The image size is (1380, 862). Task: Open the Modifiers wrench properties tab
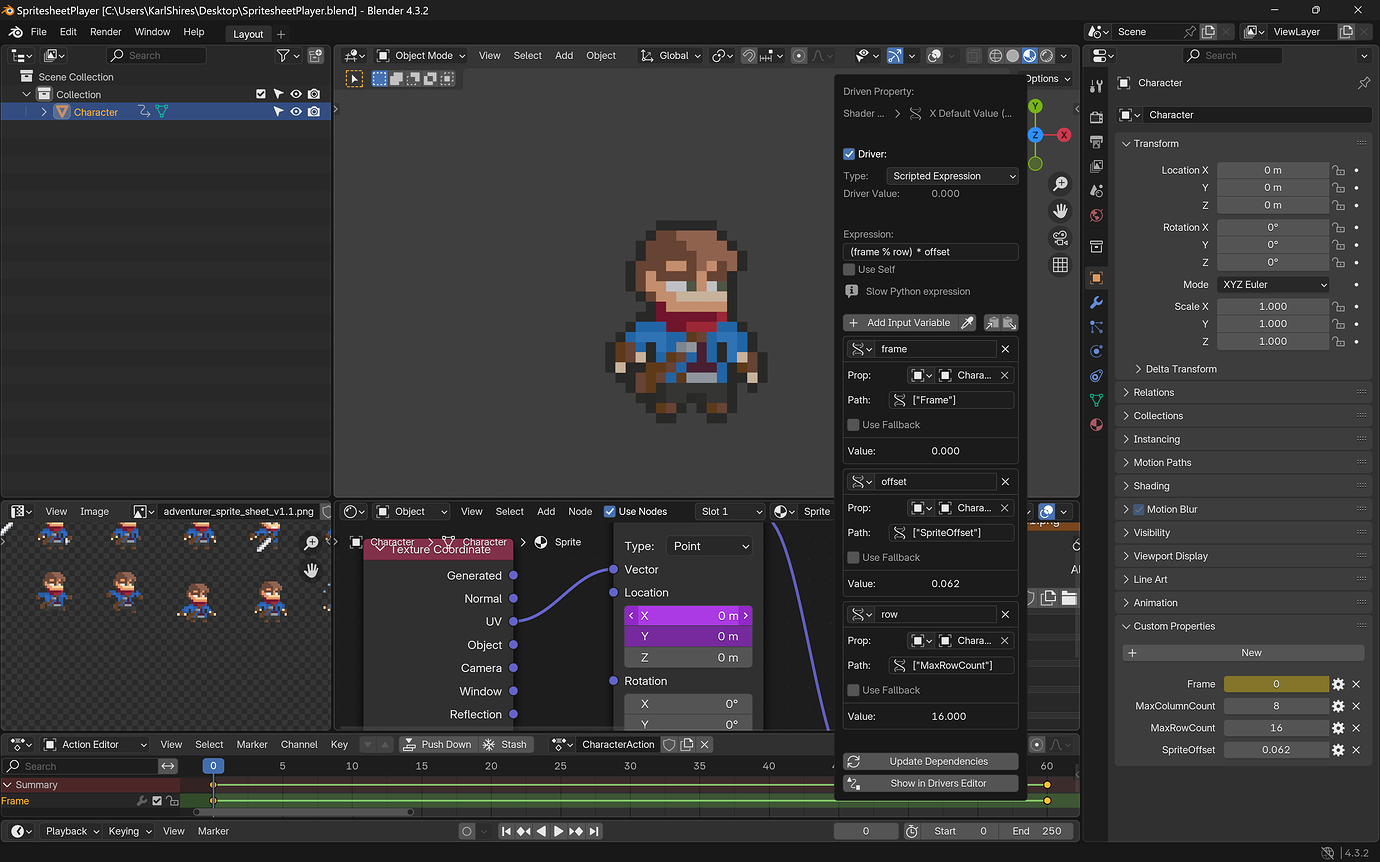pos(1096,302)
